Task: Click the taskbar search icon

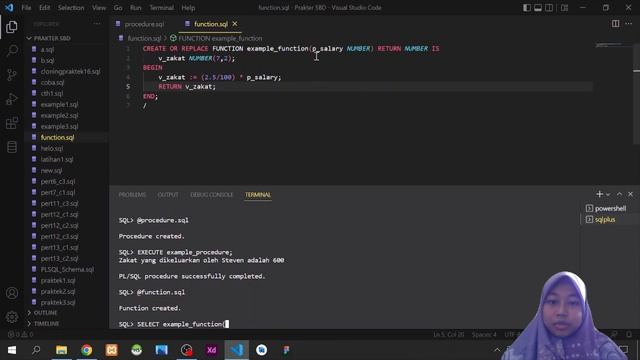Action: pos(36,350)
